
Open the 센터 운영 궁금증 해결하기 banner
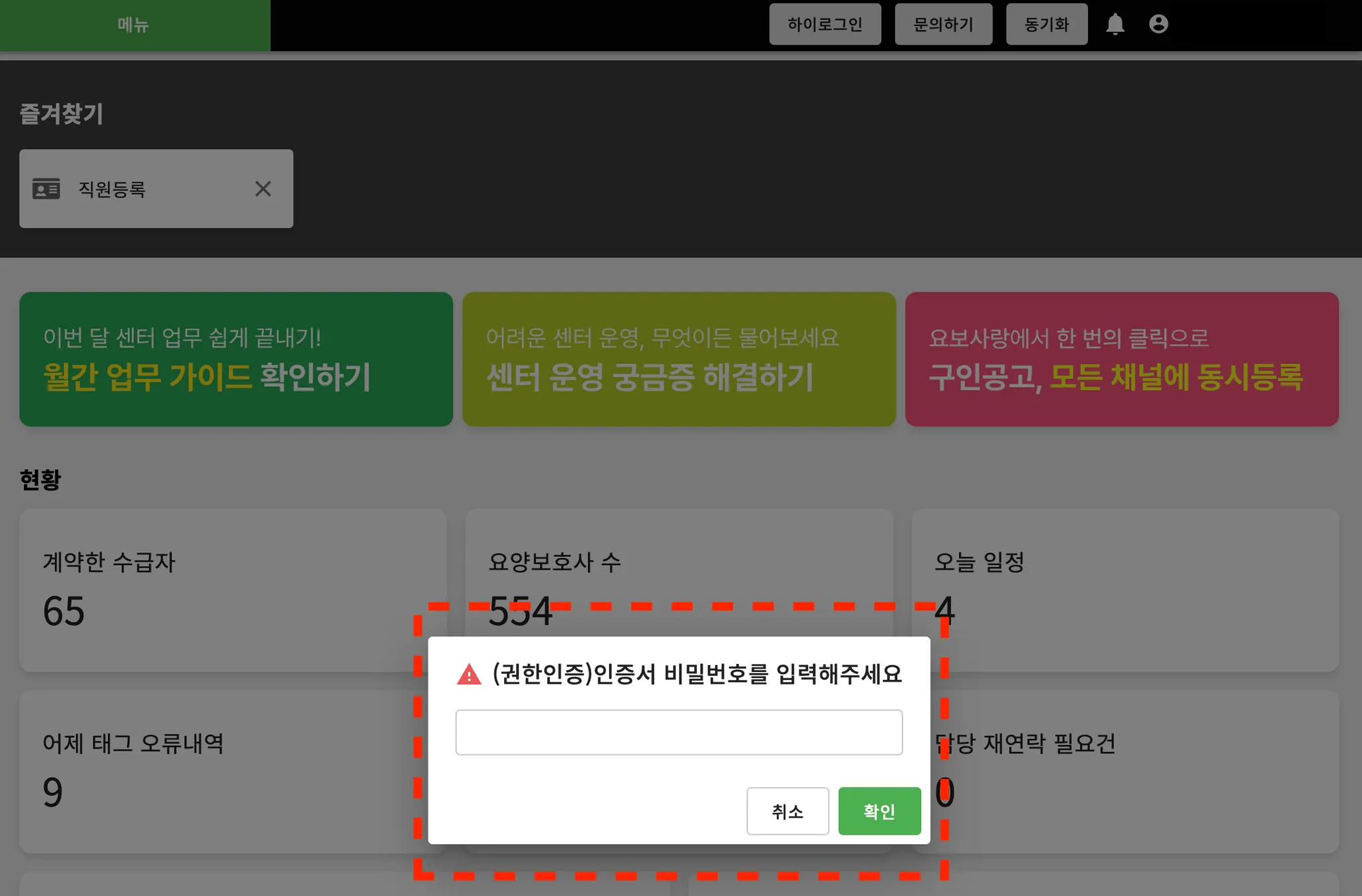[x=678, y=359]
